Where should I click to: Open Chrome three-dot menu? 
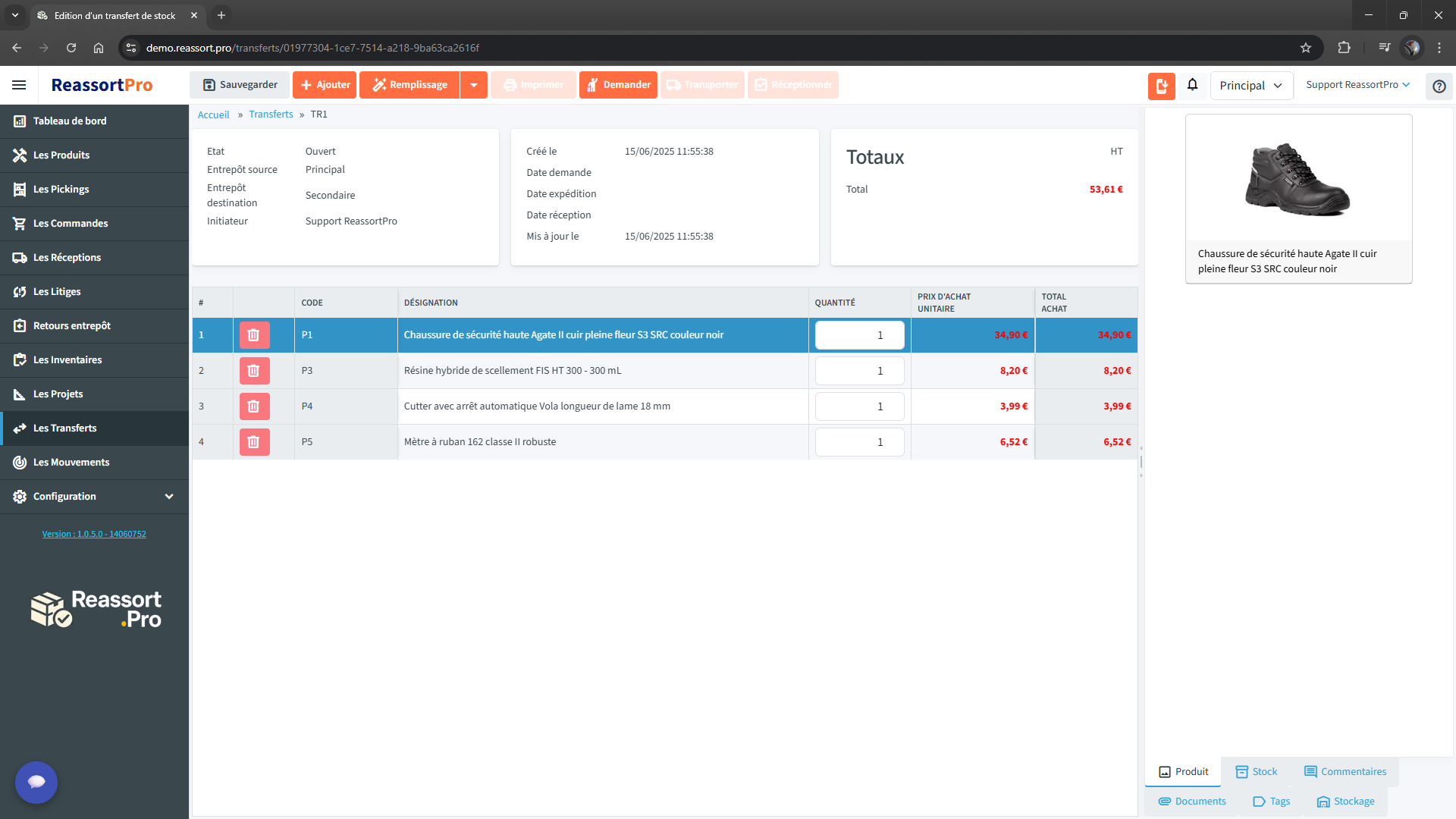pos(1439,48)
